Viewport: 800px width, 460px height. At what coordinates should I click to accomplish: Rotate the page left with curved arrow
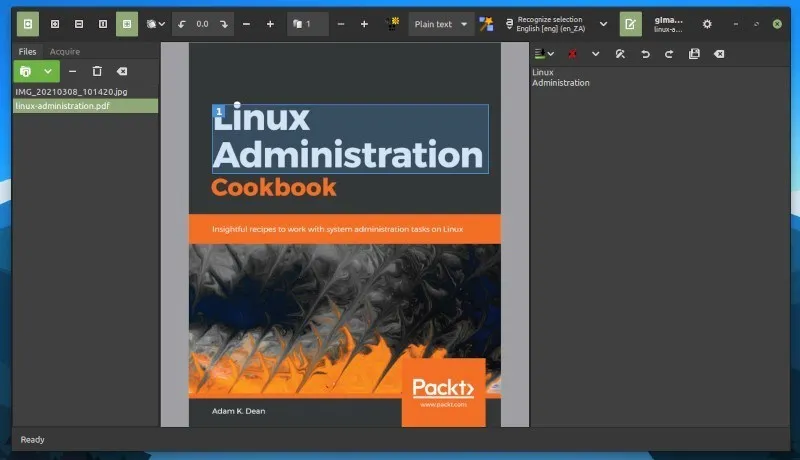pyautogui.click(x=183, y=23)
